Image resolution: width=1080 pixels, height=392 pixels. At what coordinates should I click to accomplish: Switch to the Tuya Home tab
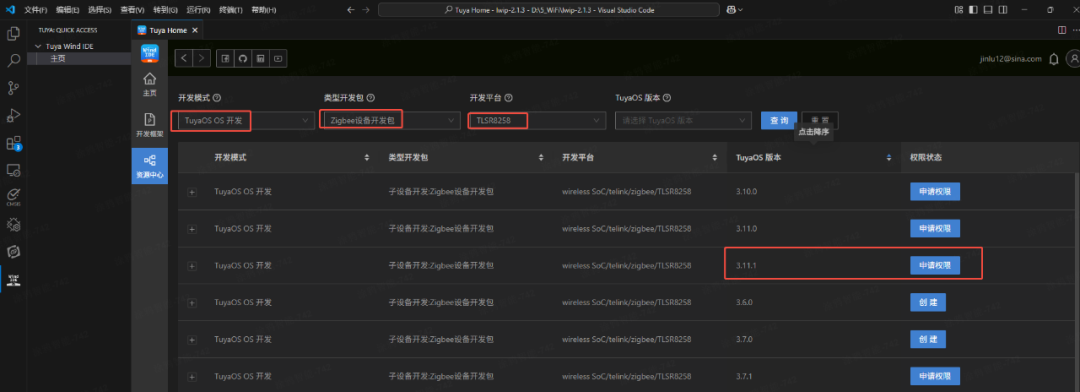point(166,30)
